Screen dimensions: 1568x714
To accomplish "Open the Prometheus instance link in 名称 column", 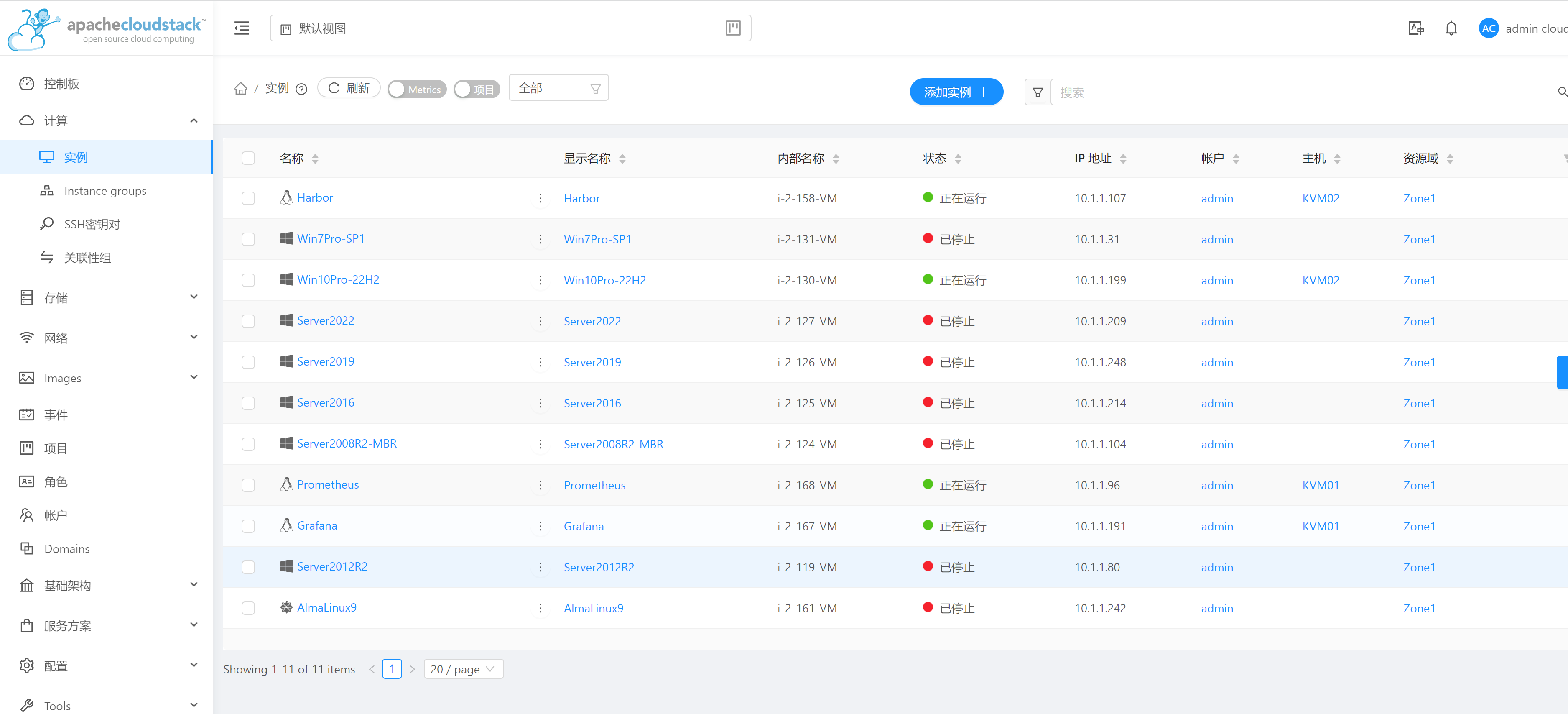I will [327, 484].
